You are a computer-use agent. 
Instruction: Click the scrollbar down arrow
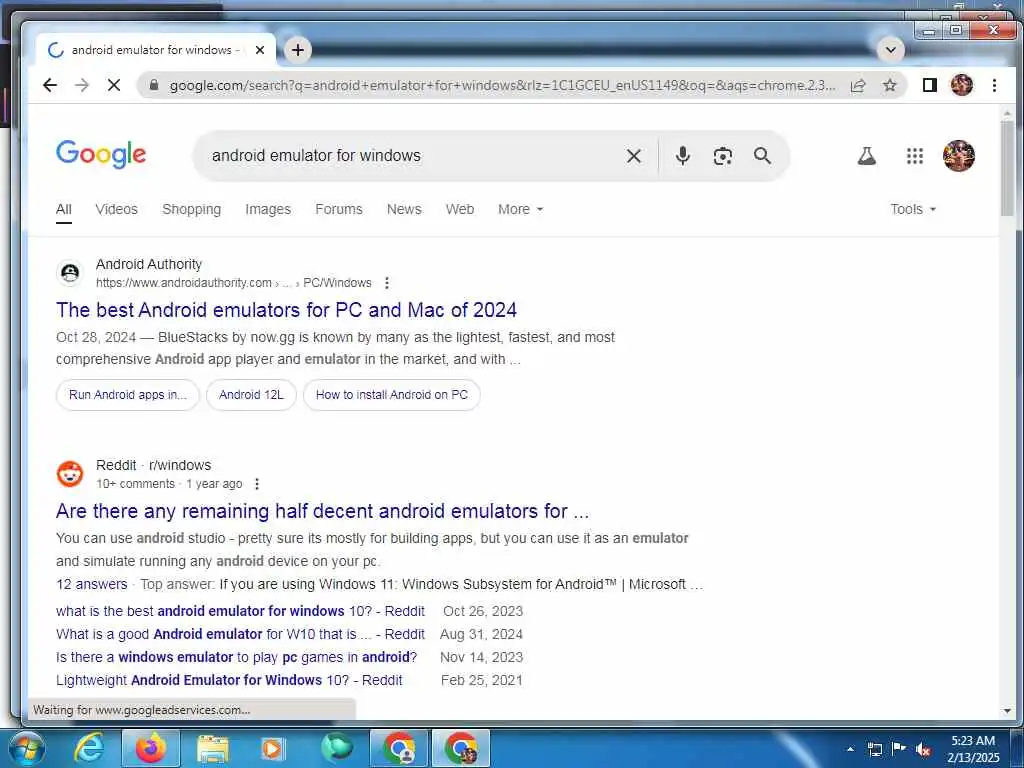1006,711
